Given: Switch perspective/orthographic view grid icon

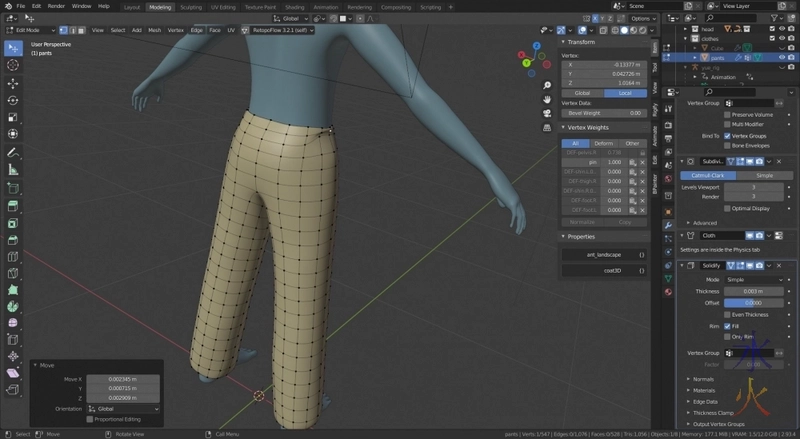Looking at the screenshot, I should point(546,128).
